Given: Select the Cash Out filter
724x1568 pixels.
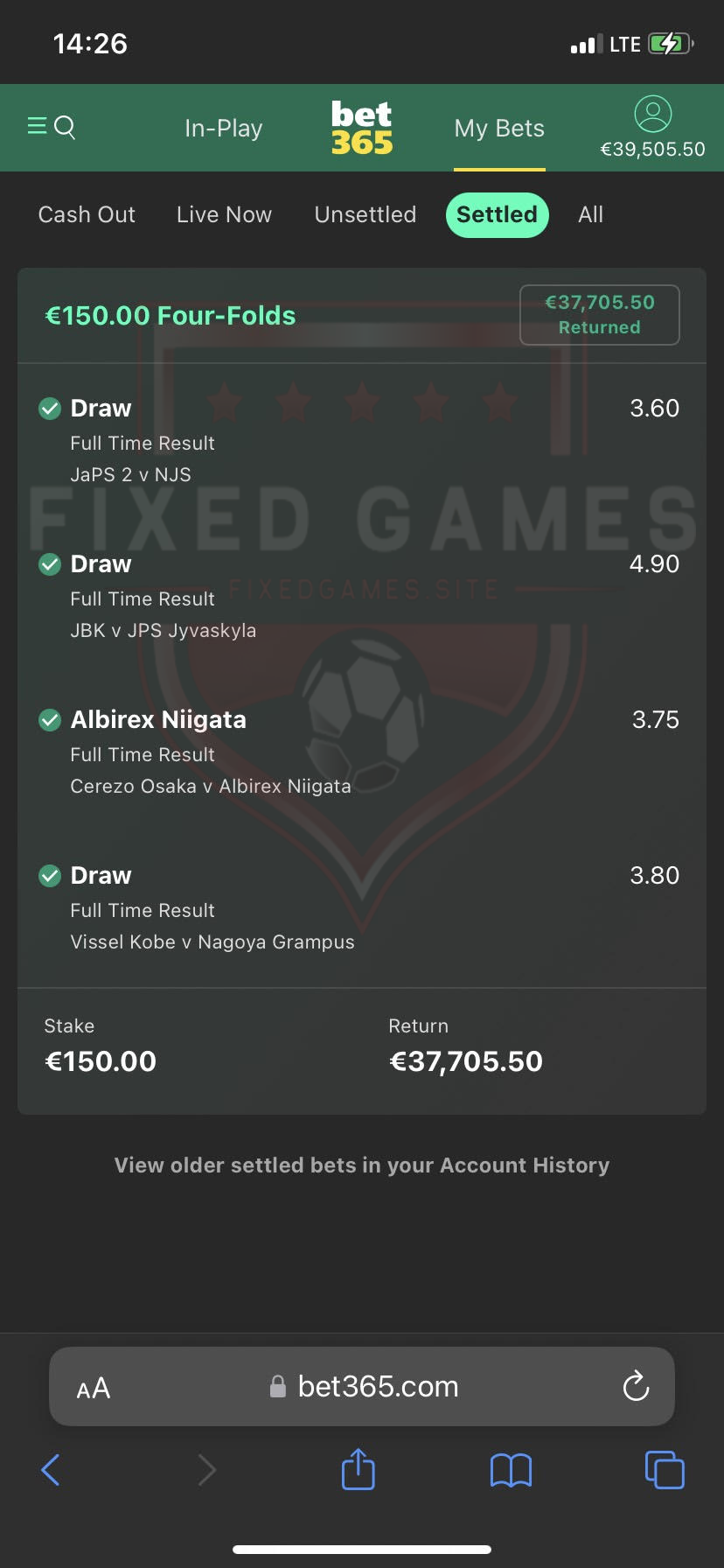Looking at the screenshot, I should tap(87, 215).
